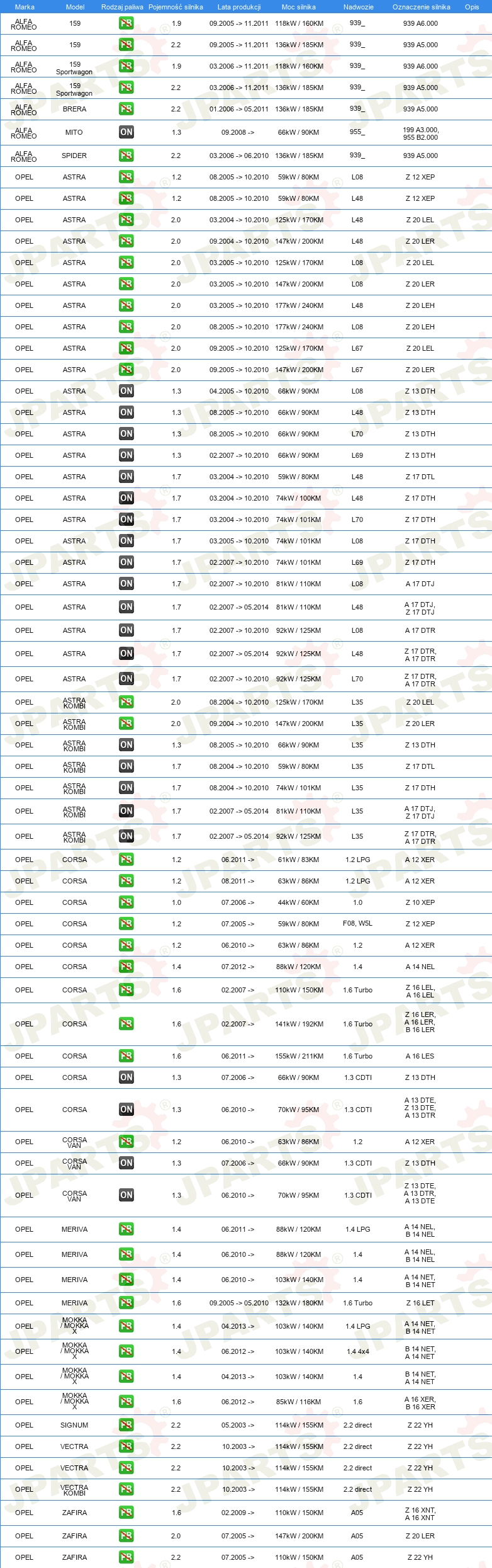
Task: Click the petrol icon in the Alfa Romeo Spider row
Action: click(126, 156)
